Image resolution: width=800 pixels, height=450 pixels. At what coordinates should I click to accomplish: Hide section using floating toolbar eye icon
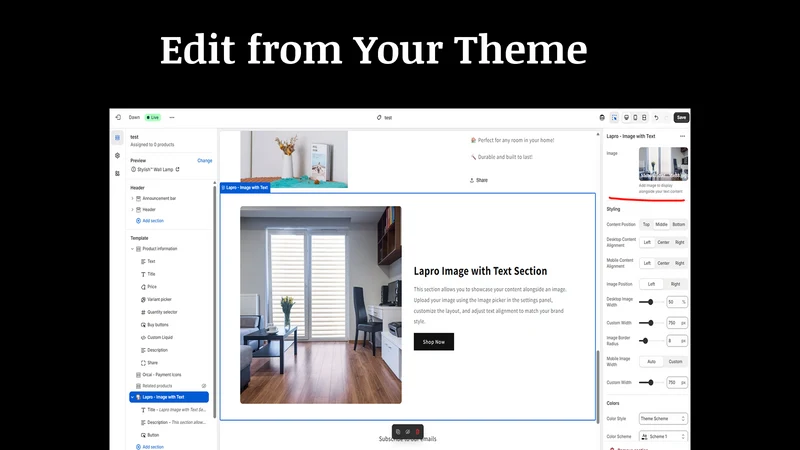tap(408, 432)
